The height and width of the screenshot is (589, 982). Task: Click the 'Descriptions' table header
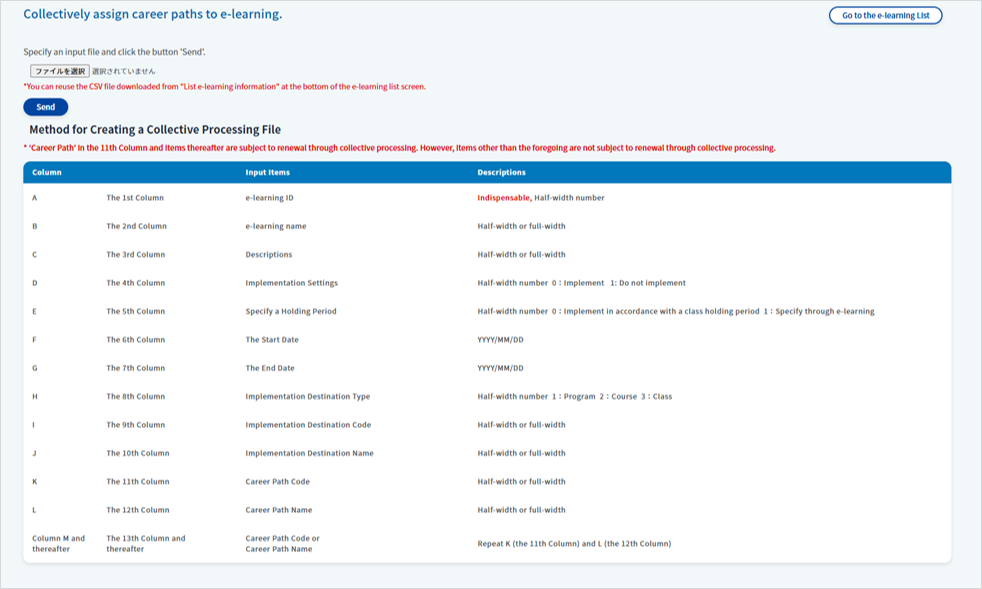(501, 172)
